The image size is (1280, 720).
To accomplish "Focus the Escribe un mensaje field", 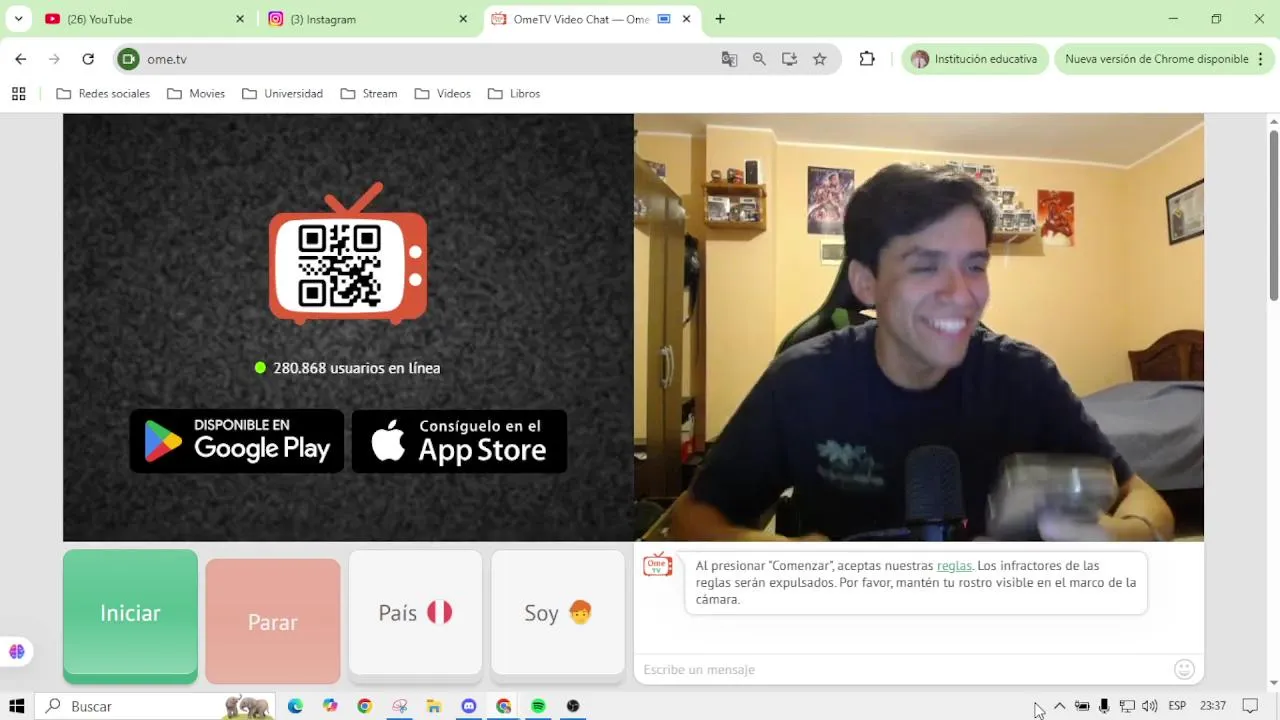I will [x=905, y=669].
